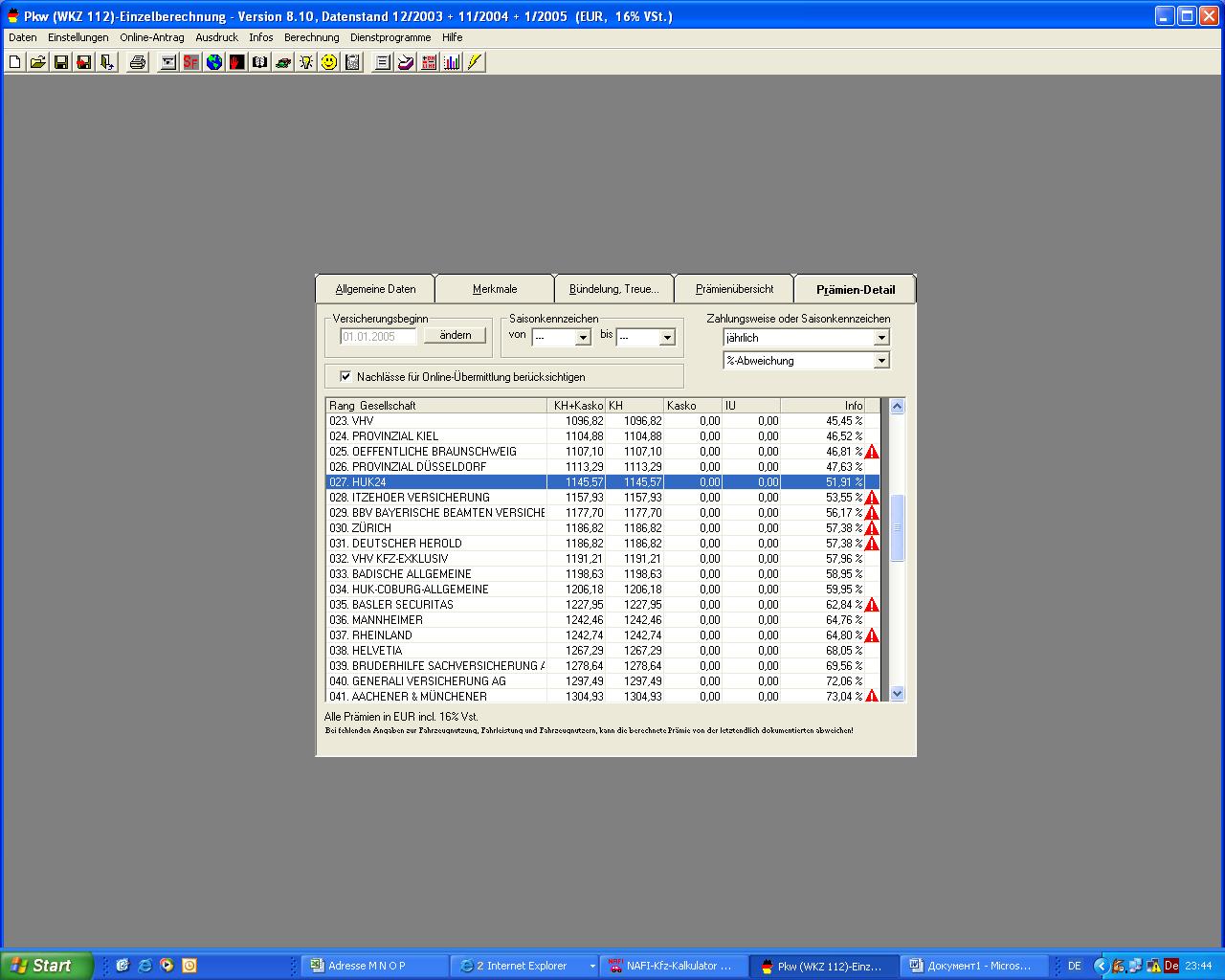Viewport: 1225px width, 980px height.
Task: Click warning triangle in RHEINLAND row
Action: [x=872, y=635]
